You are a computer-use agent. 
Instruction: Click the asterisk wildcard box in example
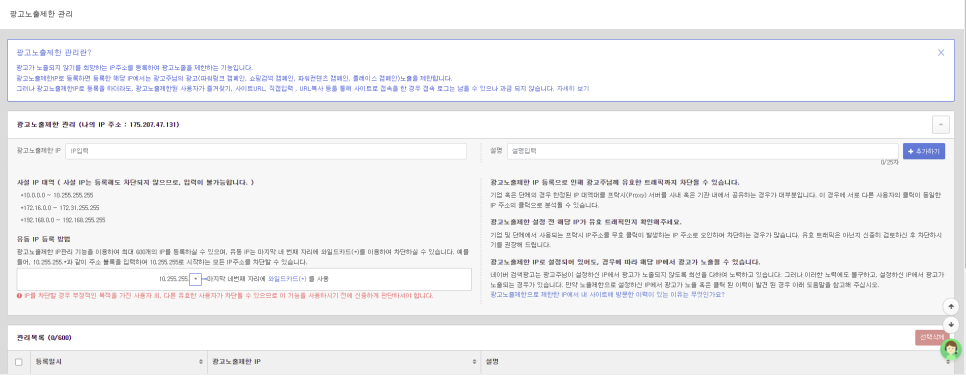[195, 279]
